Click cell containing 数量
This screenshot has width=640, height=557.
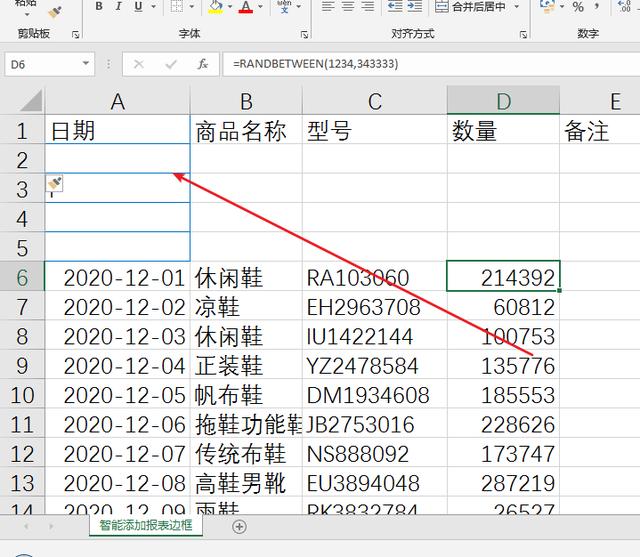(x=503, y=131)
